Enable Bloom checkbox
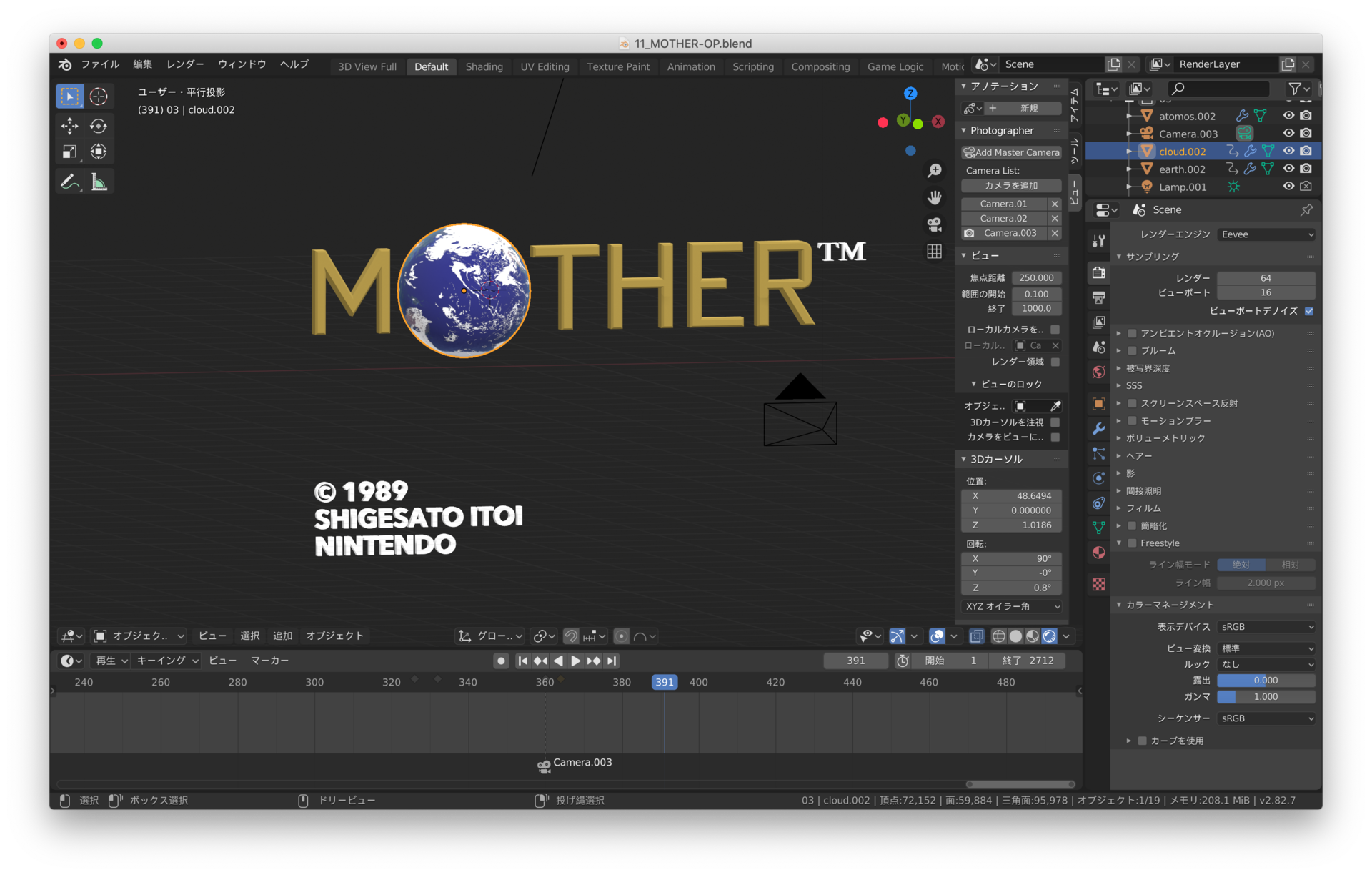1372x875 pixels. tap(1132, 351)
